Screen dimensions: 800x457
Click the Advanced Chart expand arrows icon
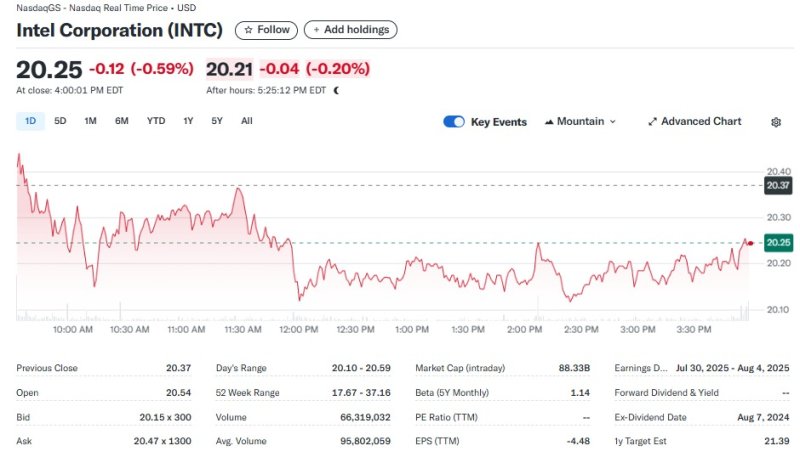652,122
